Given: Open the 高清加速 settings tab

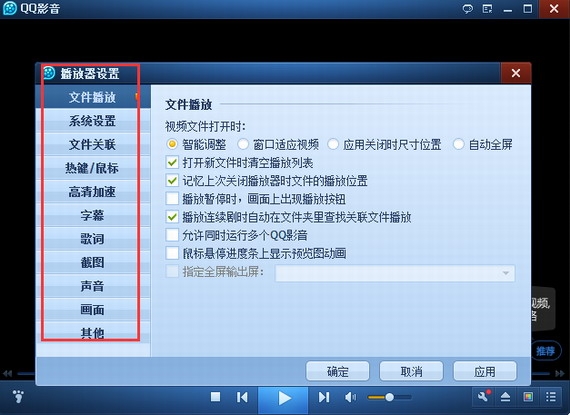Looking at the screenshot, I should [x=92, y=192].
